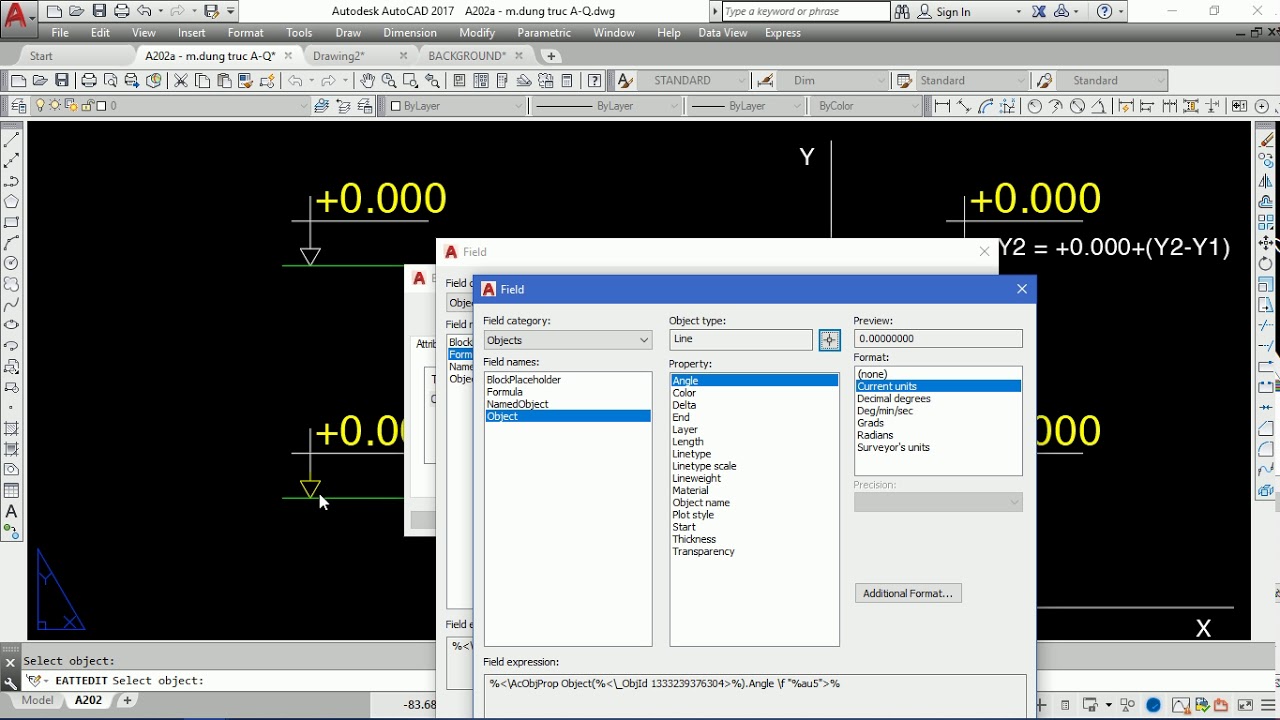
Task: Click the keyword search input box
Action: (x=804, y=12)
